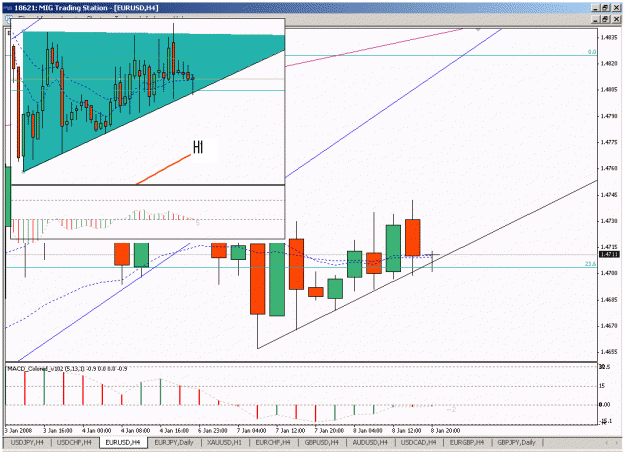The width and height of the screenshot is (625, 452).
Task: Close the MIG Trading Station application
Action: (x=616, y=8)
